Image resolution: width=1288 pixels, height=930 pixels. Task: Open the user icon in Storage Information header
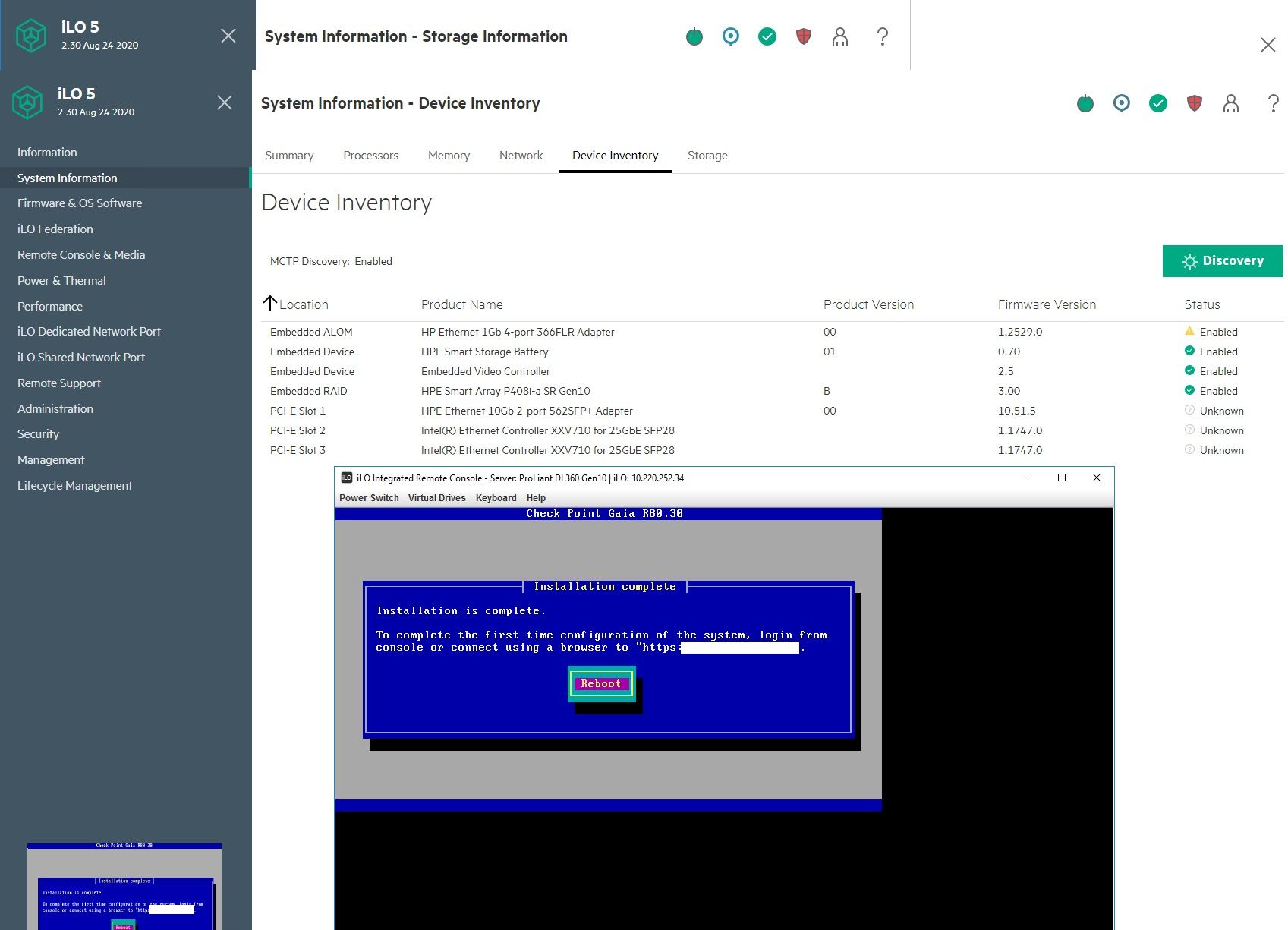pyautogui.click(x=840, y=36)
